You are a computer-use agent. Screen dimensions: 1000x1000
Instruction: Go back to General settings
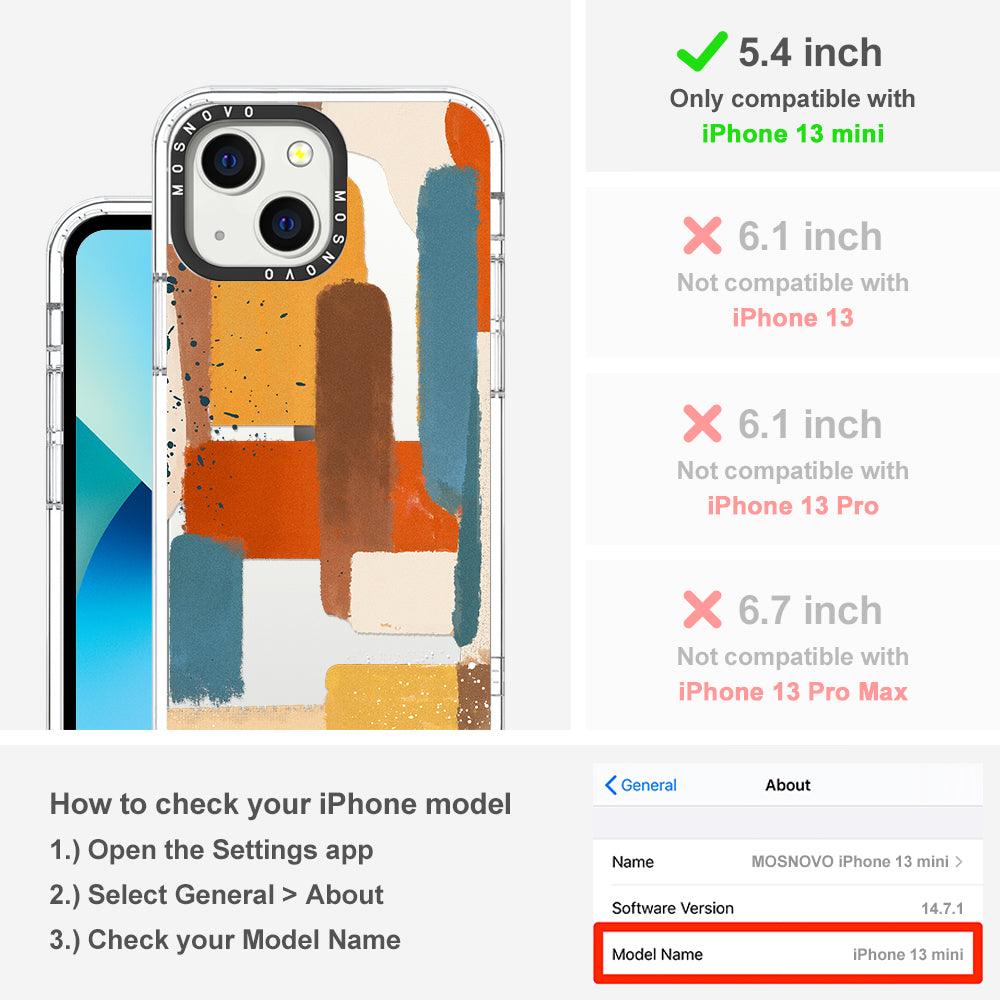coord(640,785)
